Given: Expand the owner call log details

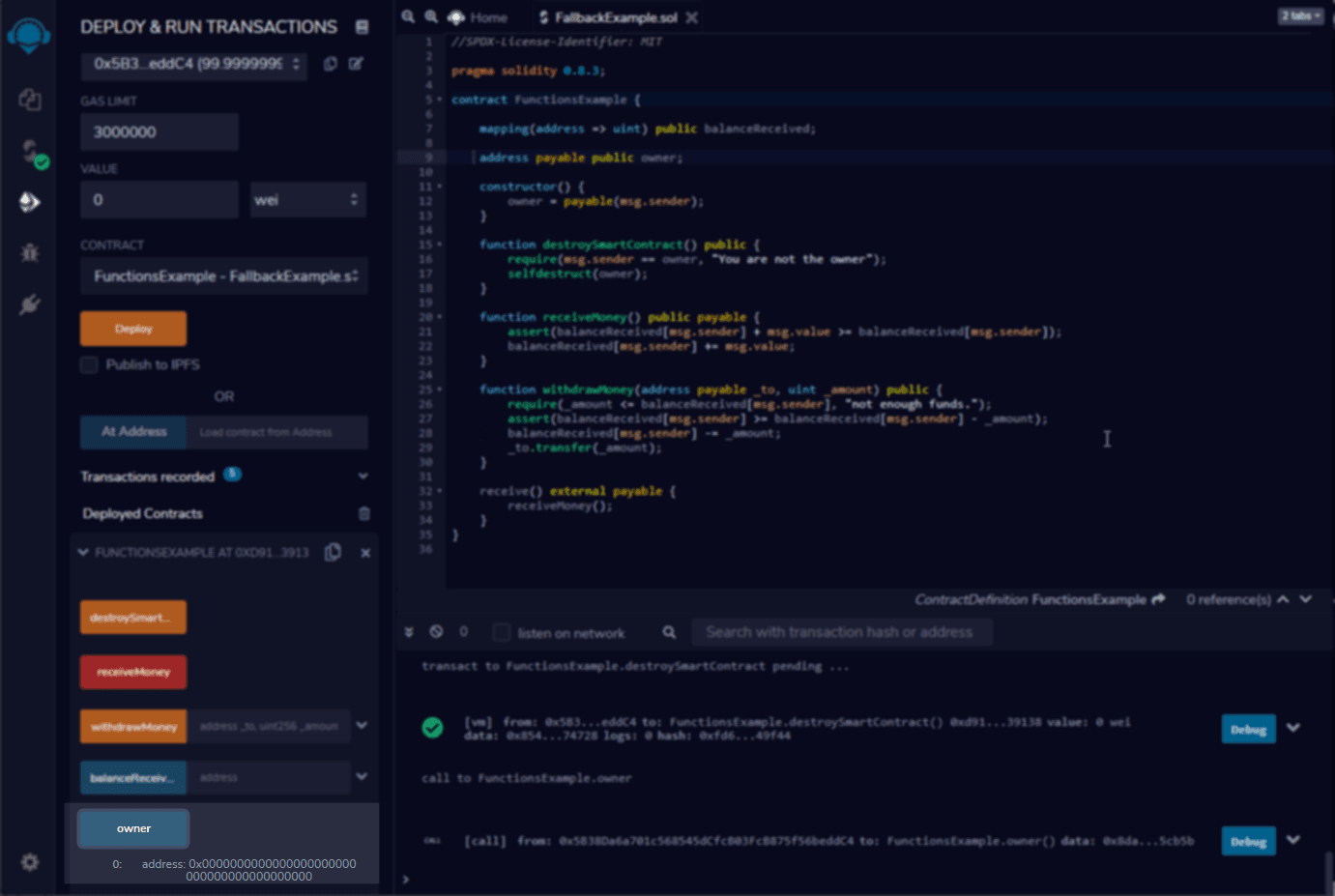Looking at the screenshot, I should point(1293,840).
